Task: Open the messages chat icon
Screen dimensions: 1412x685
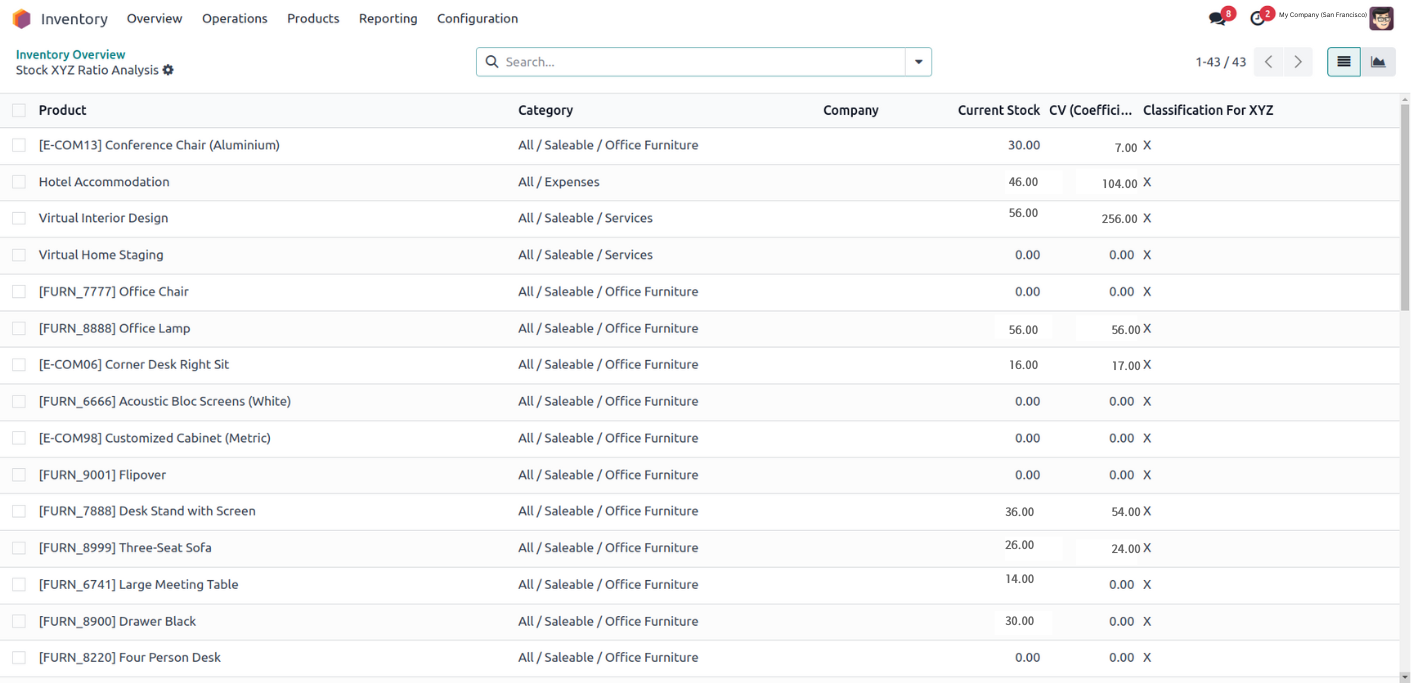Action: [x=1217, y=19]
